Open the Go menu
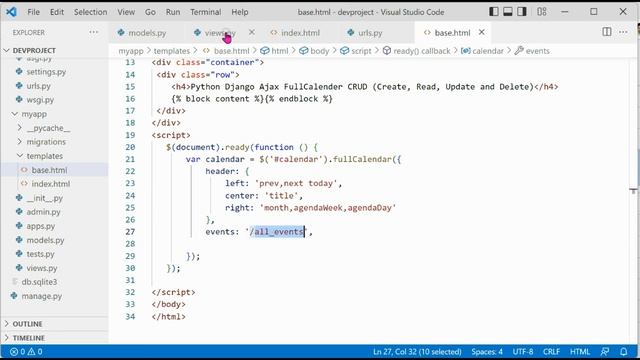This screenshot has width=640, height=360. tap(150, 12)
